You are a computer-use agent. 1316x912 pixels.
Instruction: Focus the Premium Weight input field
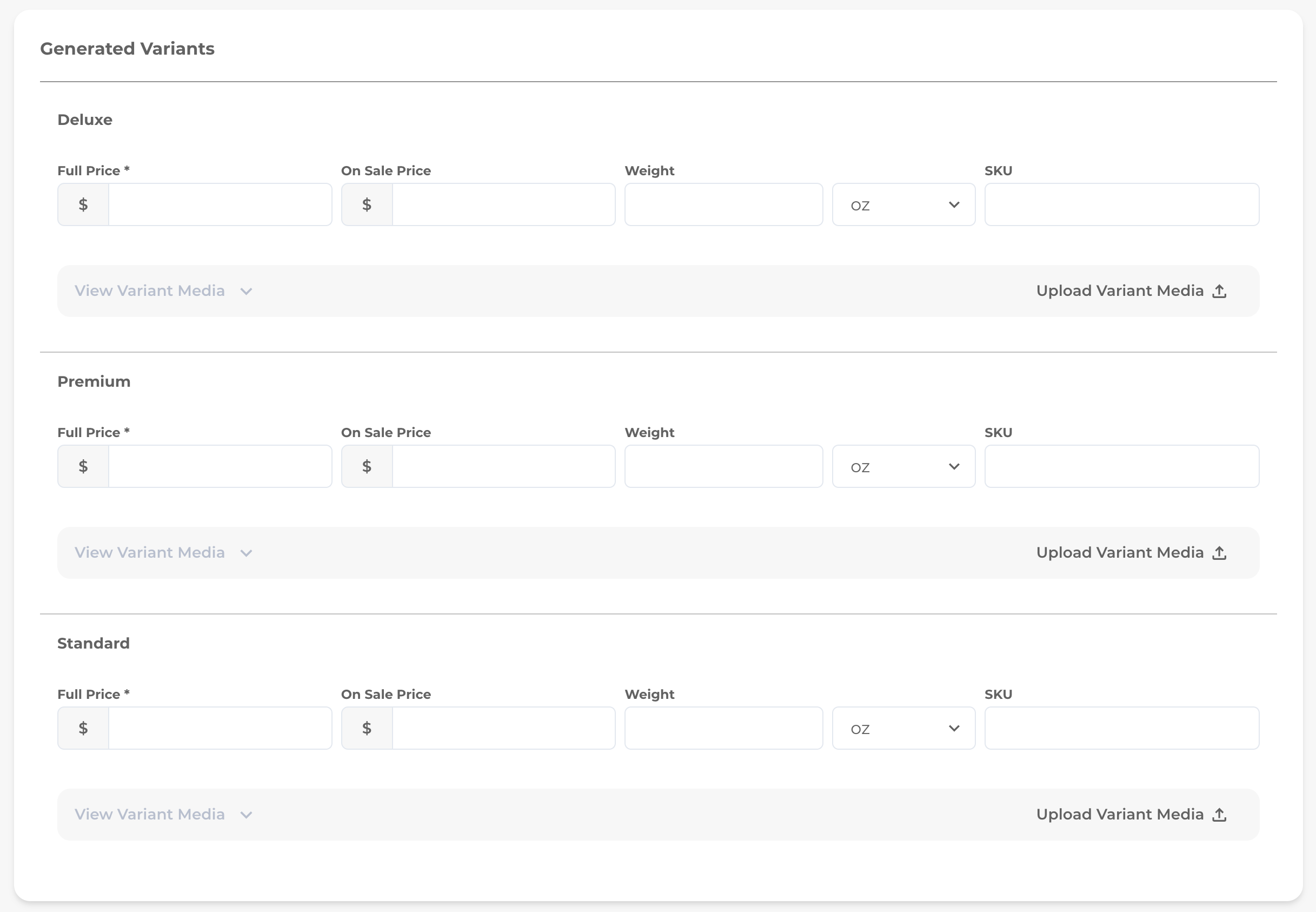723,466
